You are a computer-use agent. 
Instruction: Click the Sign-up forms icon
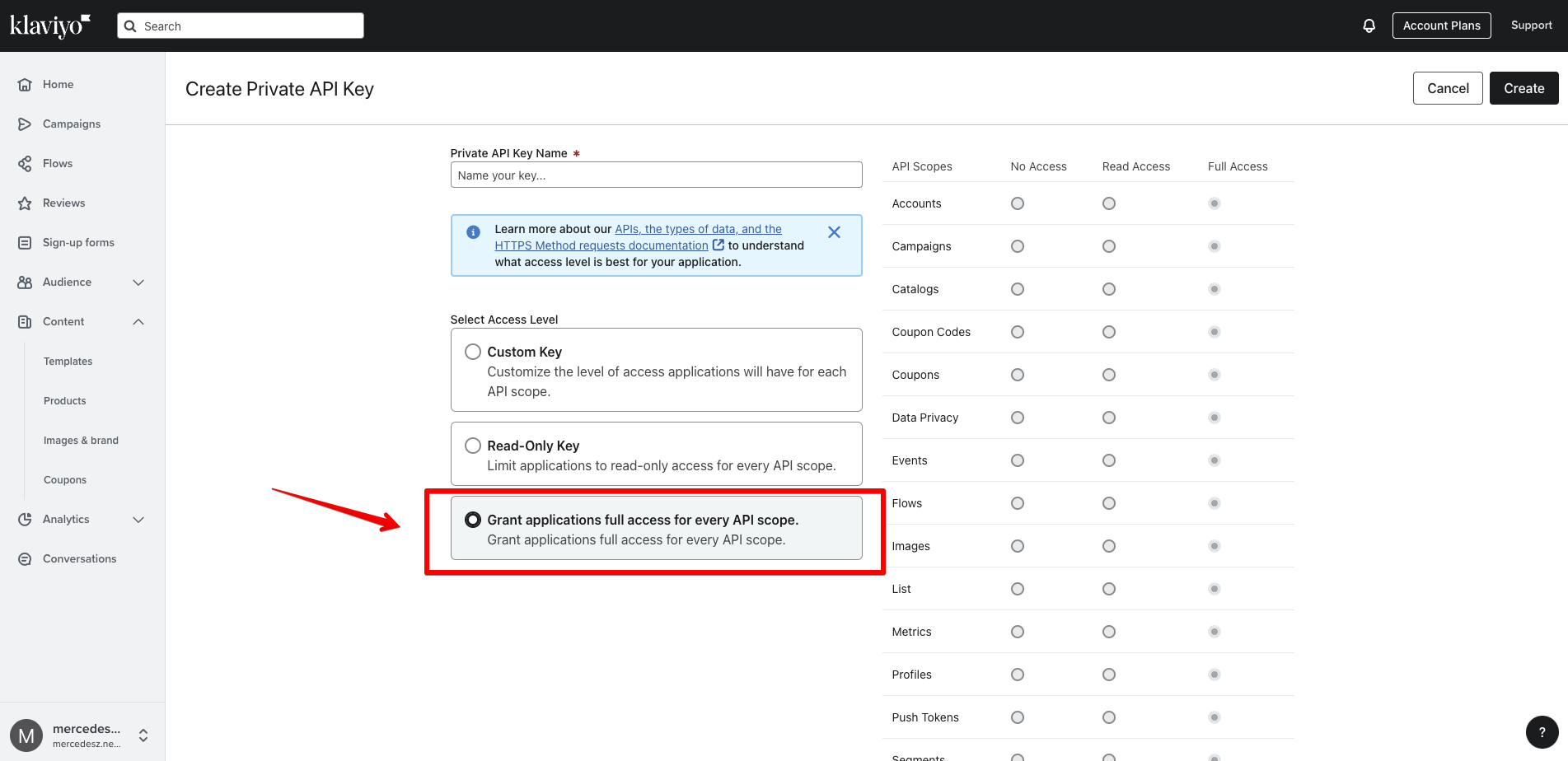pyautogui.click(x=26, y=242)
